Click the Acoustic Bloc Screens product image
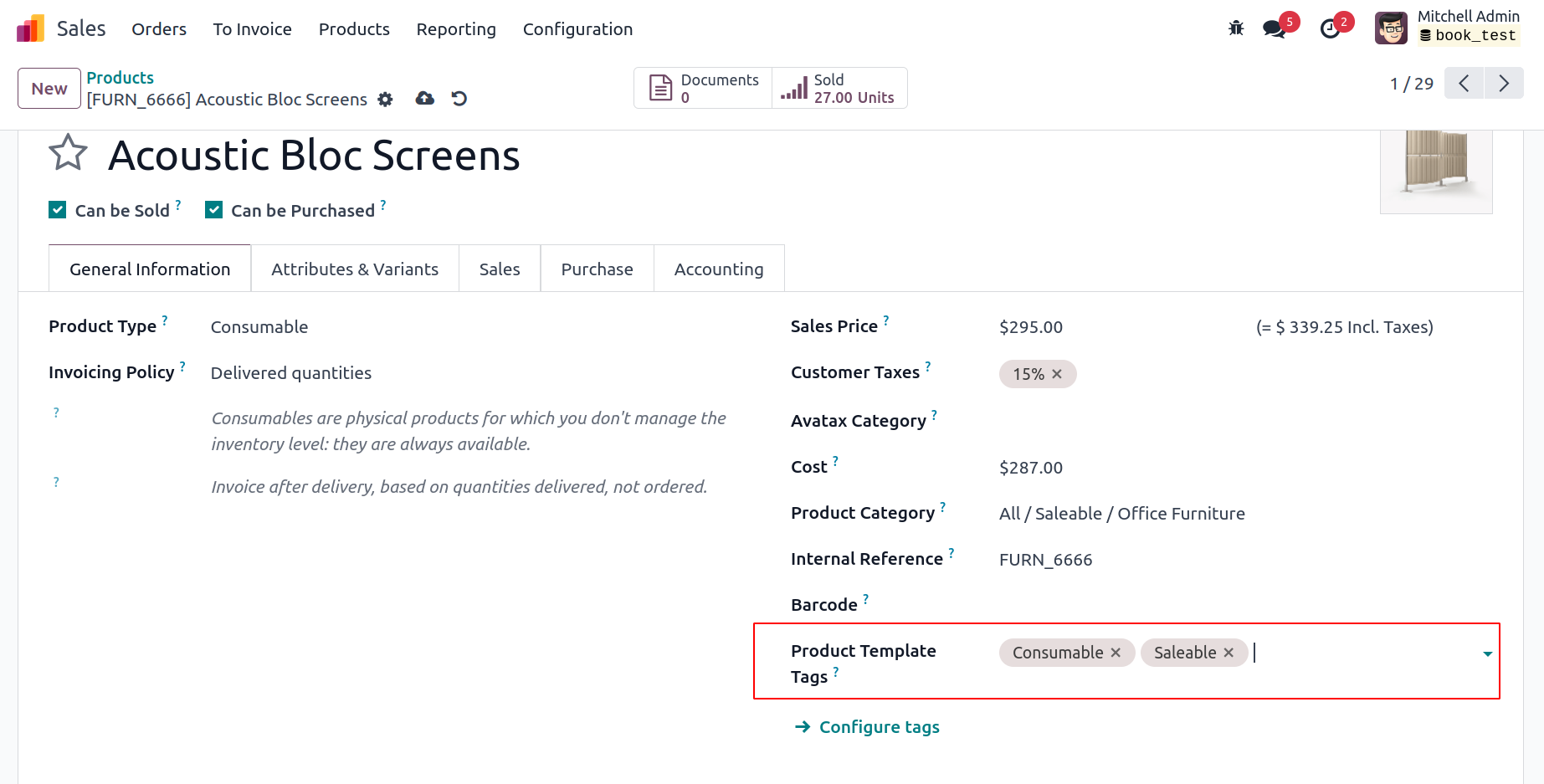 tap(1436, 167)
